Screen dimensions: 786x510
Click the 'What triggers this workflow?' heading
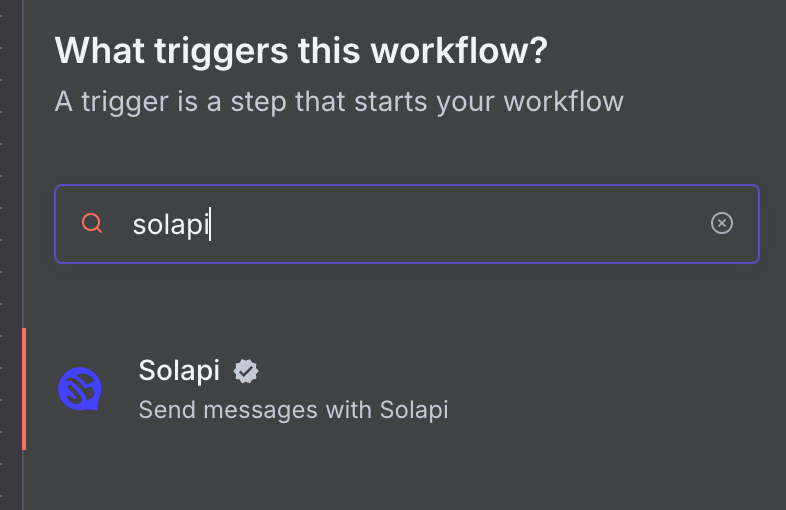click(x=301, y=50)
